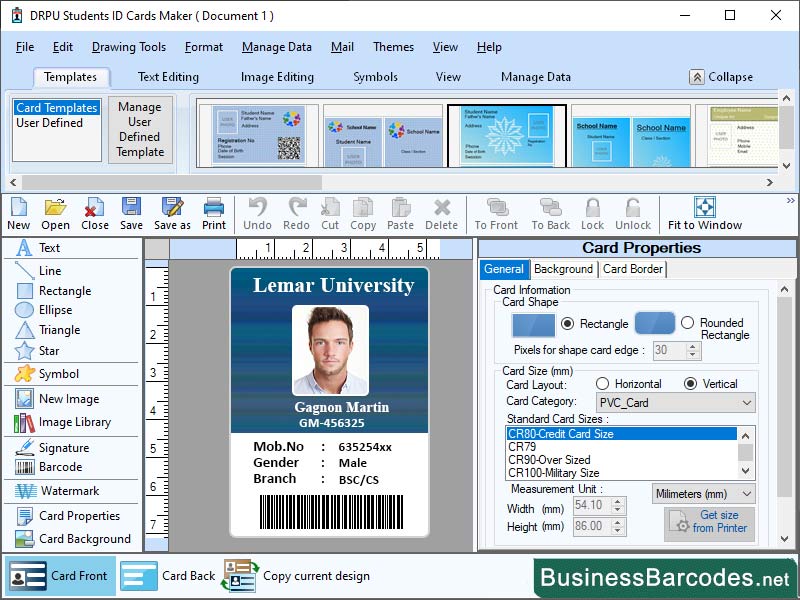Viewport: 800px width, 600px height.
Task: Select the Star drawing tool
Action: point(43,352)
